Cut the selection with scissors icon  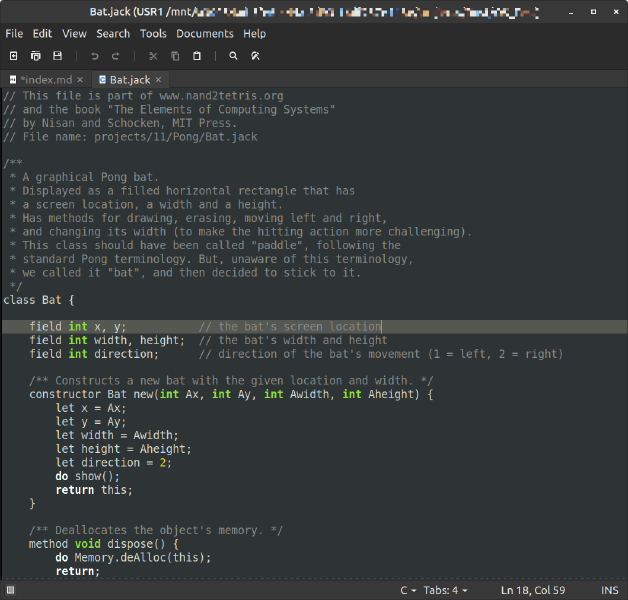click(153, 56)
